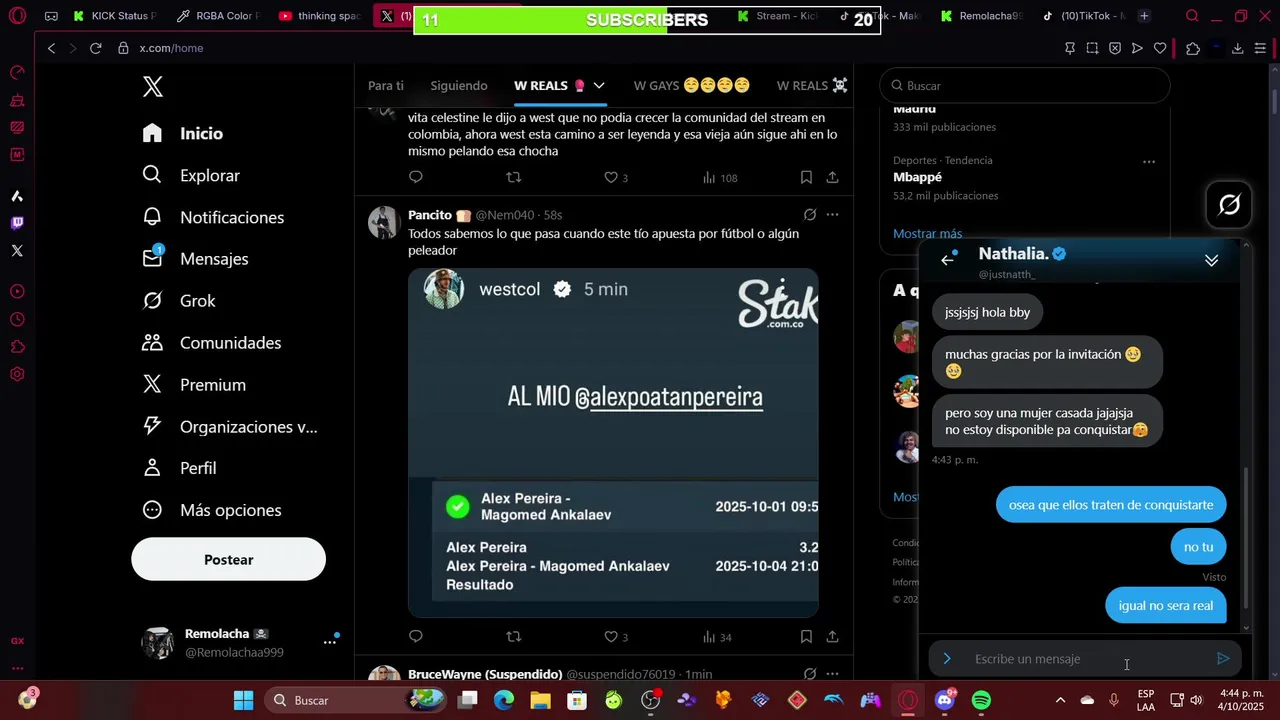Open the floating Grok button
This screenshot has height=720, width=1280.
pyautogui.click(x=1229, y=205)
